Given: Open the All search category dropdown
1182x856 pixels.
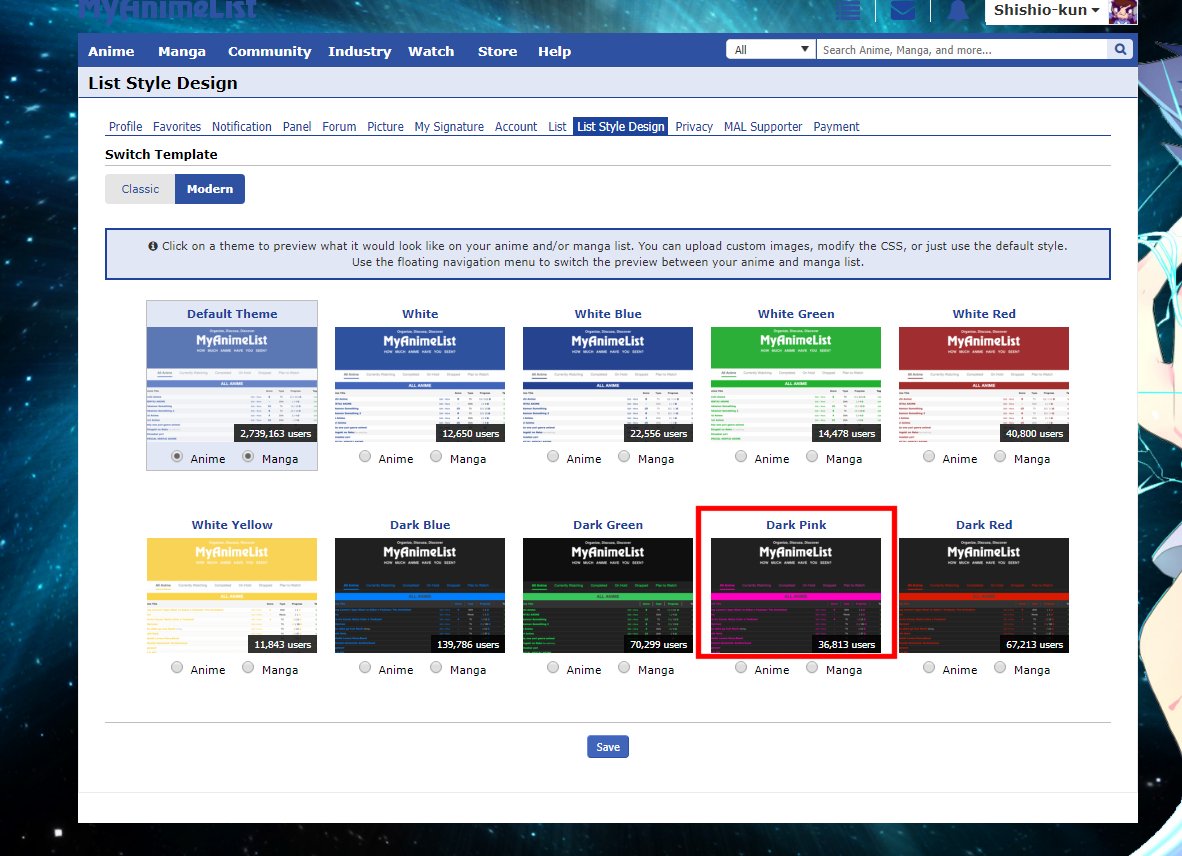Looking at the screenshot, I should [x=771, y=50].
